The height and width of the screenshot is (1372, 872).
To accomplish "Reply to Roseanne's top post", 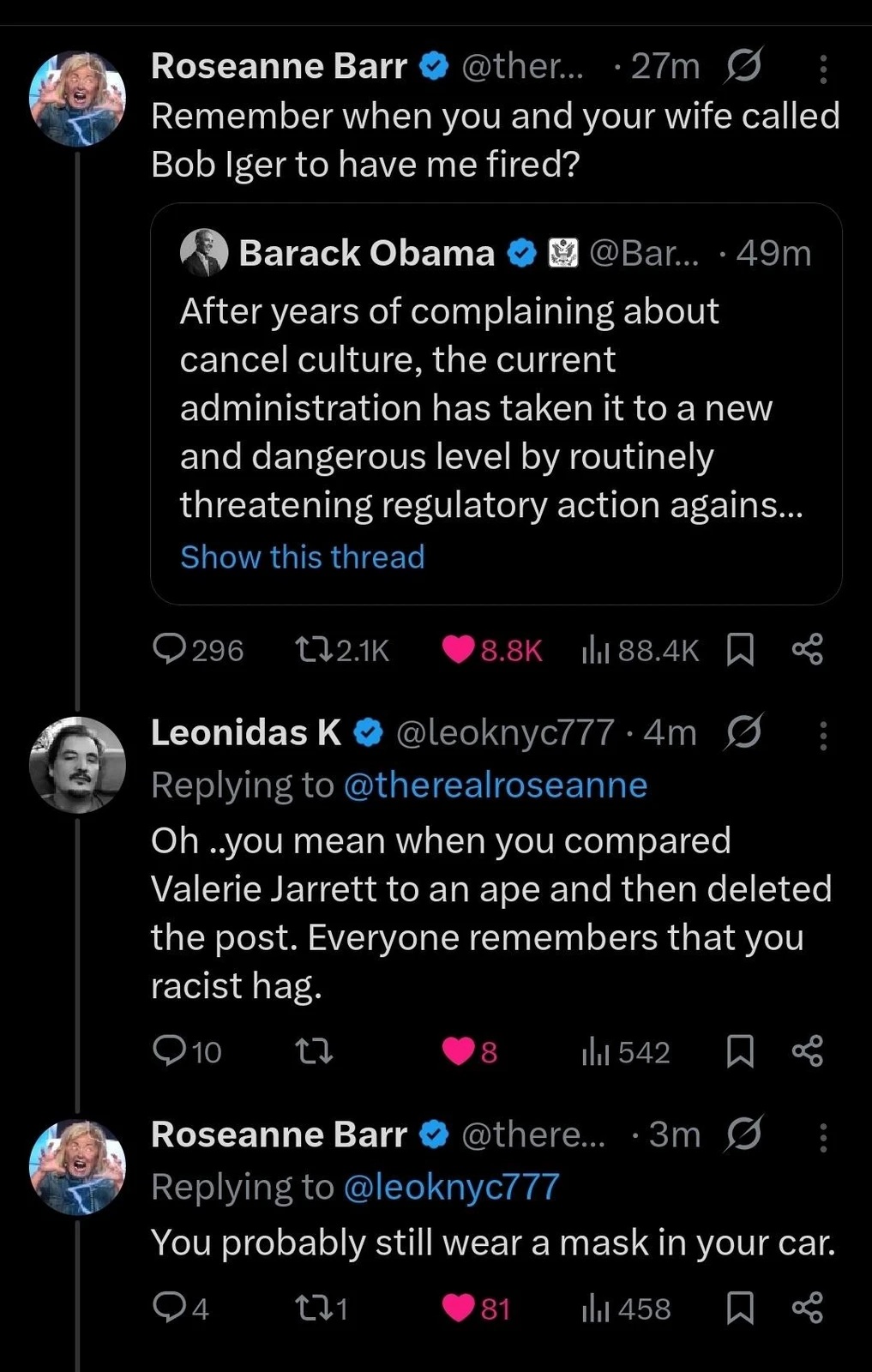I will [170, 650].
